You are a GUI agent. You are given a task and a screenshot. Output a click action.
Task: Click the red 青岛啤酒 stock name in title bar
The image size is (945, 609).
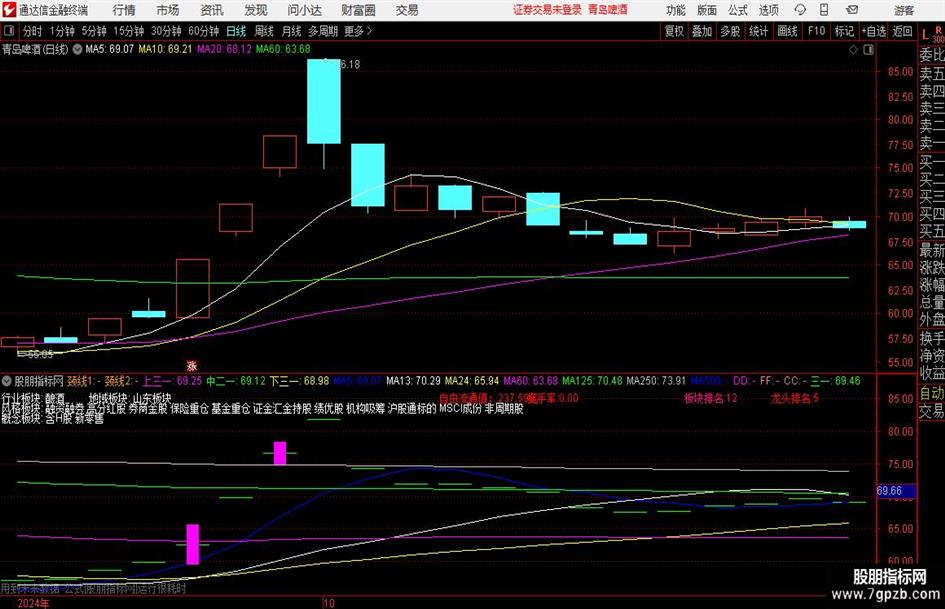tap(608, 10)
